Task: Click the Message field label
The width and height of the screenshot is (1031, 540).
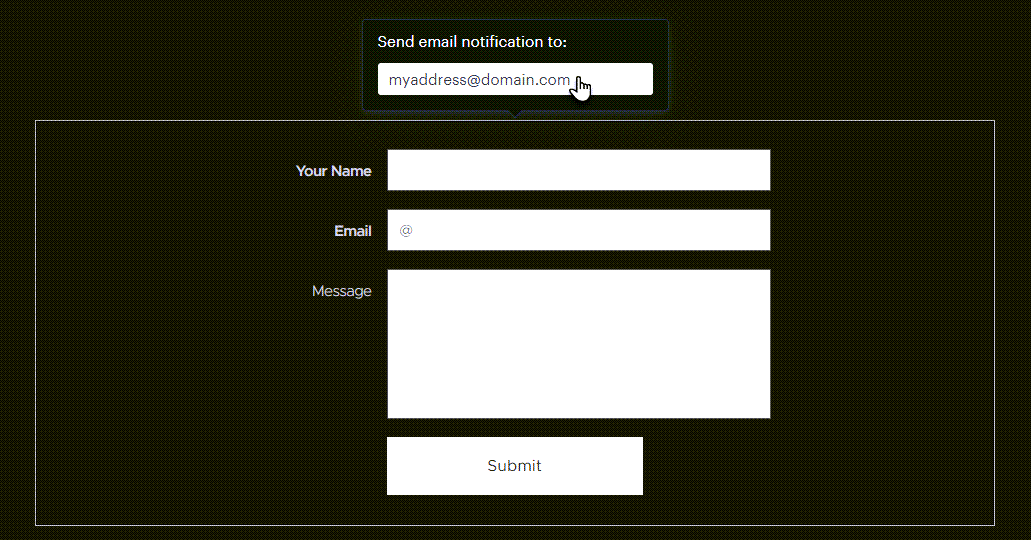Action: click(x=341, y=291)
